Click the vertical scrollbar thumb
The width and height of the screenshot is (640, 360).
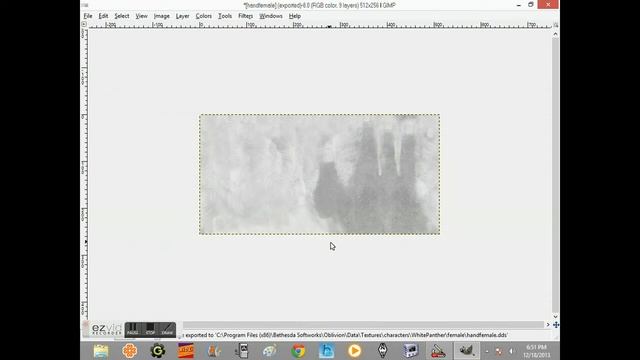point(556,175)
